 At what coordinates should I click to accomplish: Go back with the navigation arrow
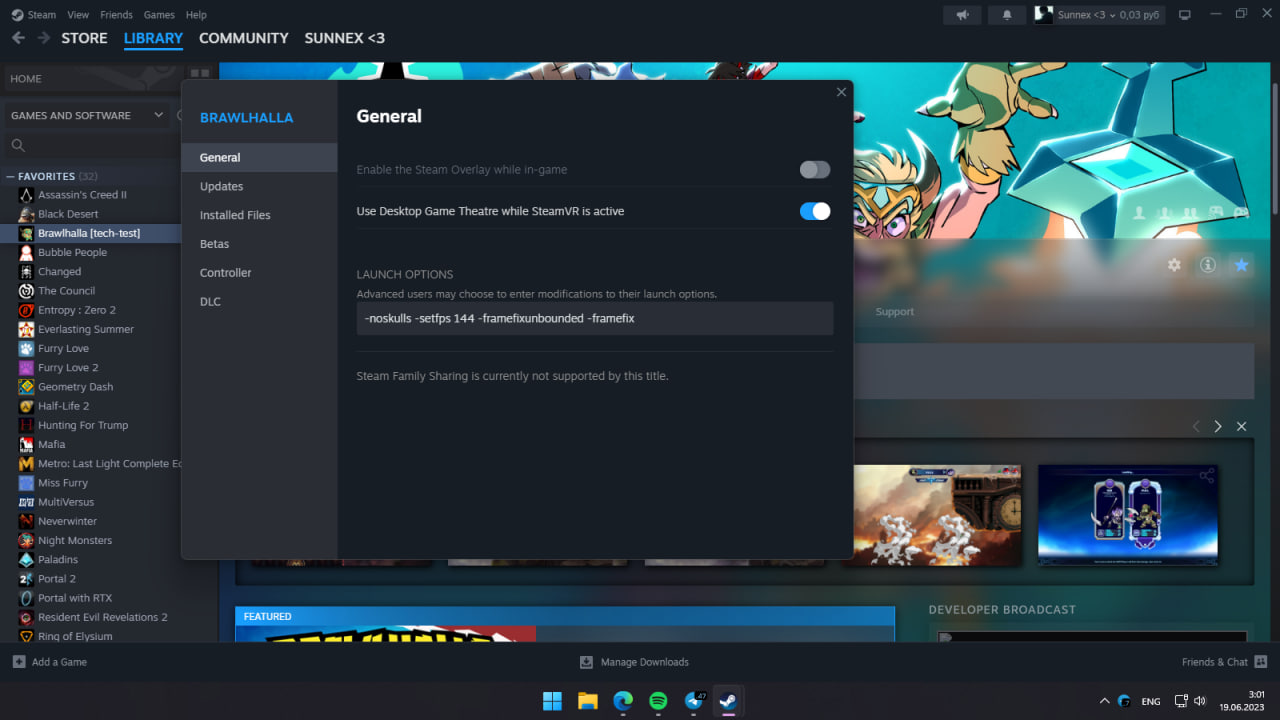coord(18,38)
